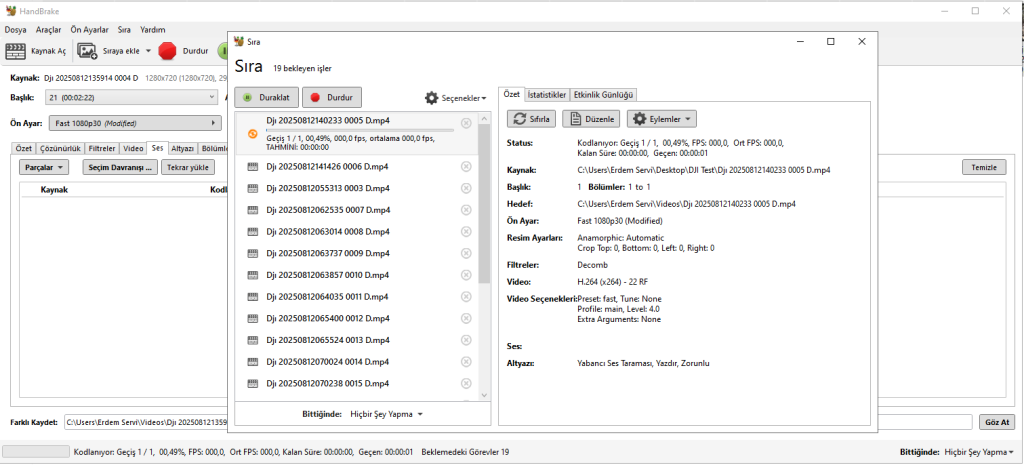
Task: Switch to the Video tab in main window
Action: tap(133, 148)
